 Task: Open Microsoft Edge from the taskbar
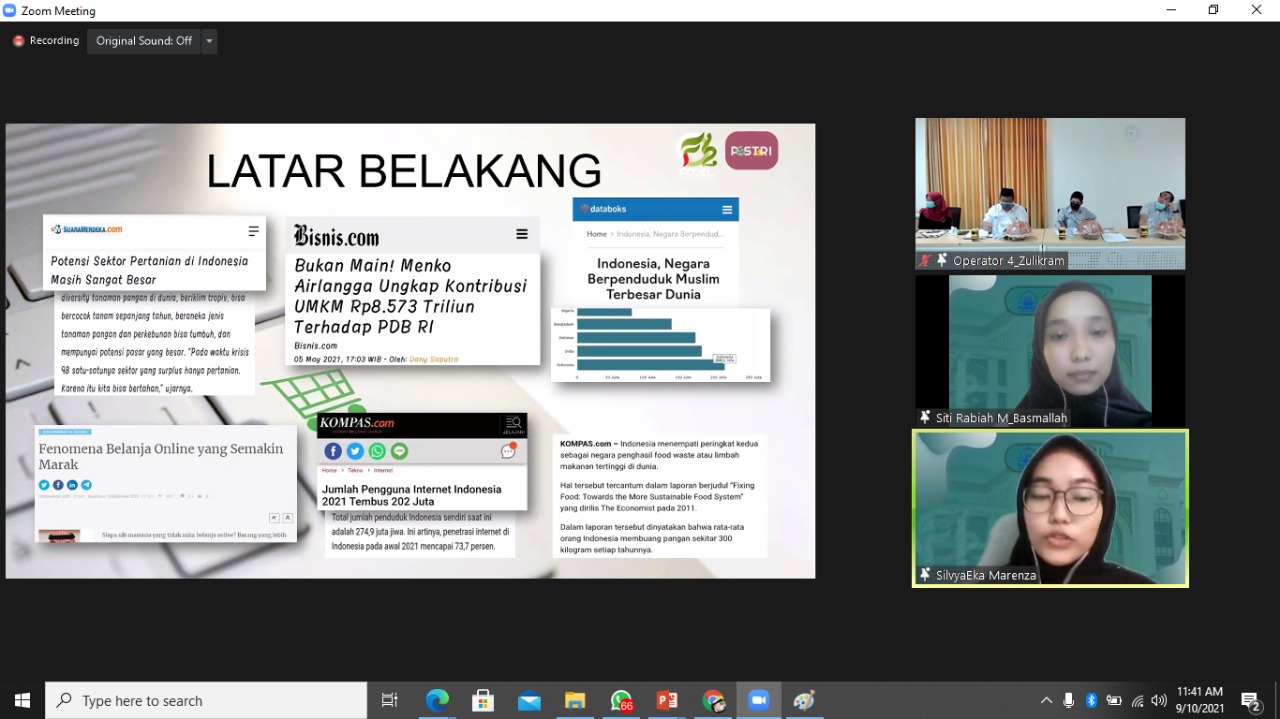pos(437,701)
